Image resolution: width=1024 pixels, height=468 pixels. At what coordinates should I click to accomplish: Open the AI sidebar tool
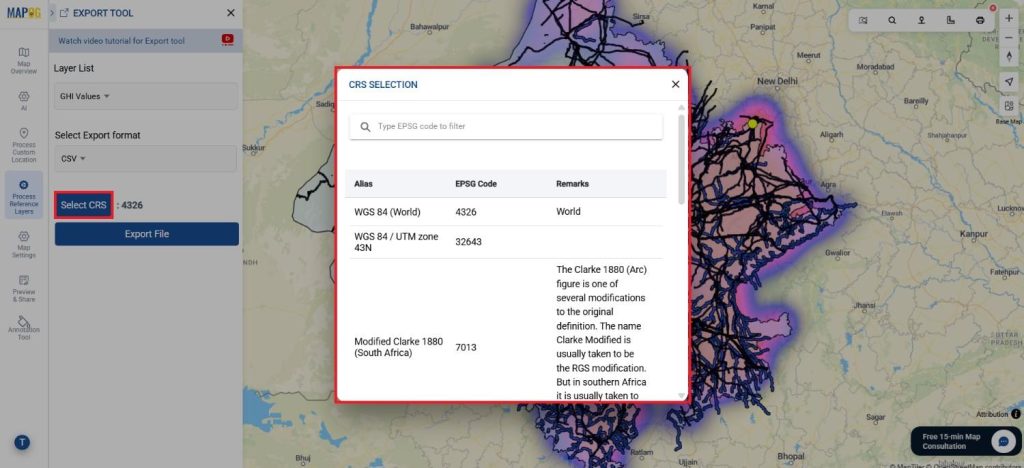pos(24,100)
